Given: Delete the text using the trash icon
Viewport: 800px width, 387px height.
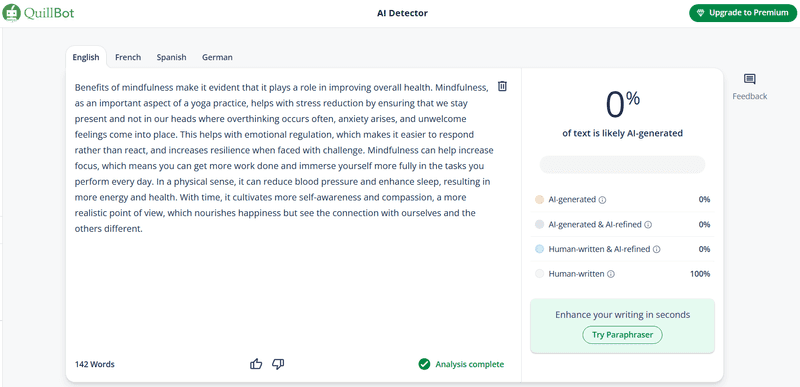Looking at the screenshot, I should tap(502, 86).
